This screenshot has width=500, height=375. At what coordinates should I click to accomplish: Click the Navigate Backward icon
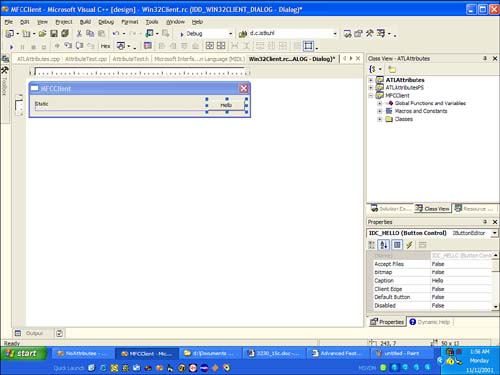click(149, 33)
